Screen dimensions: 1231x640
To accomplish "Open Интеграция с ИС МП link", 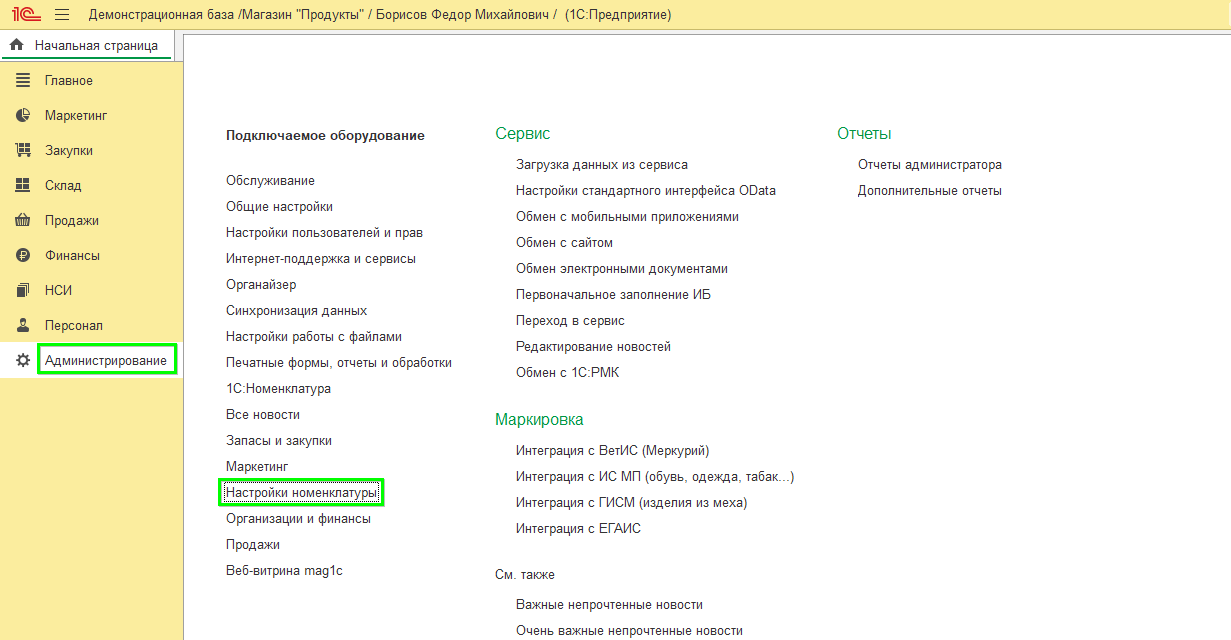I will point(655,476).
